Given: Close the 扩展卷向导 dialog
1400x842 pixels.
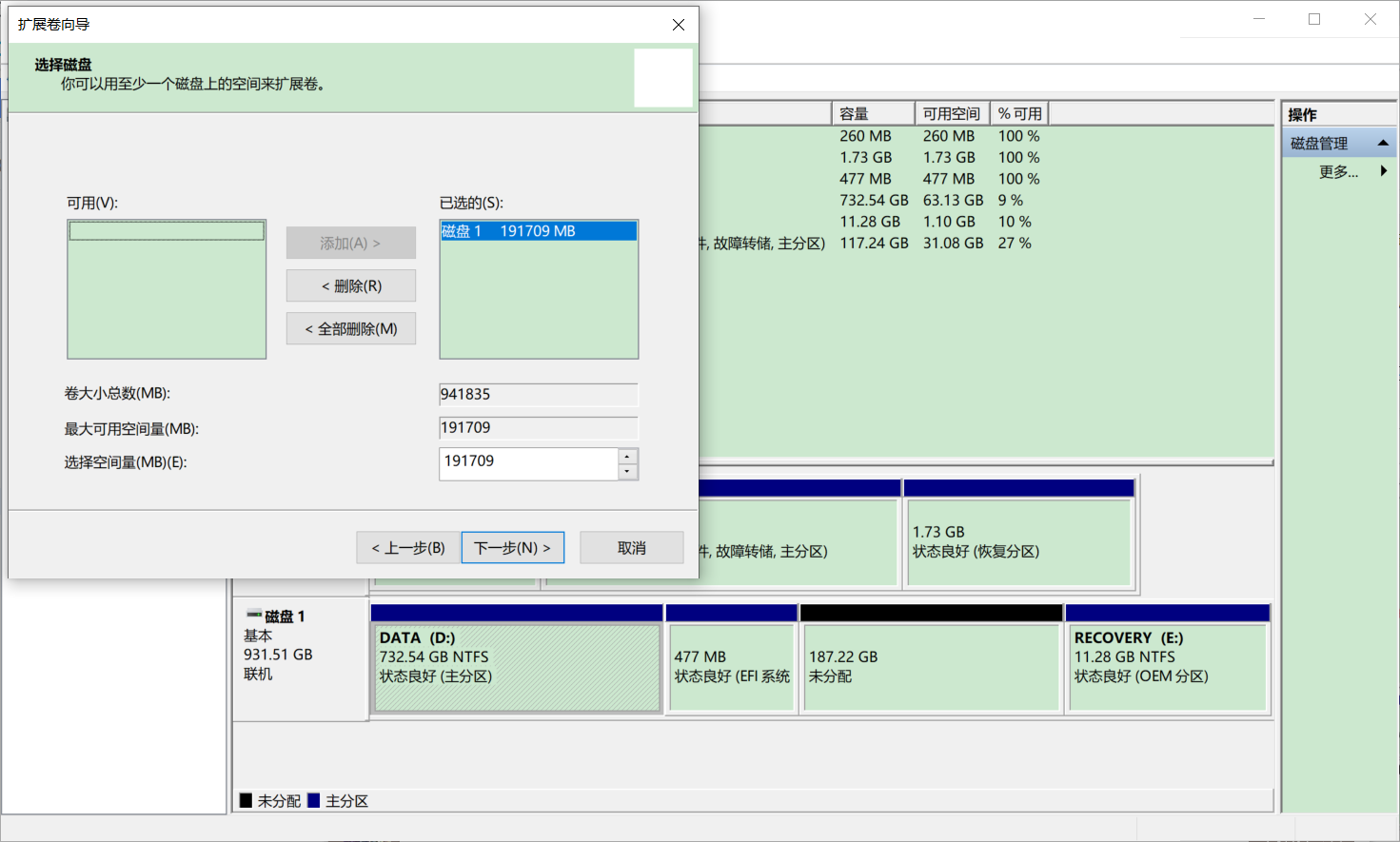Looking at the screenshot, I should pyautogui.click(x=679, y=25).
